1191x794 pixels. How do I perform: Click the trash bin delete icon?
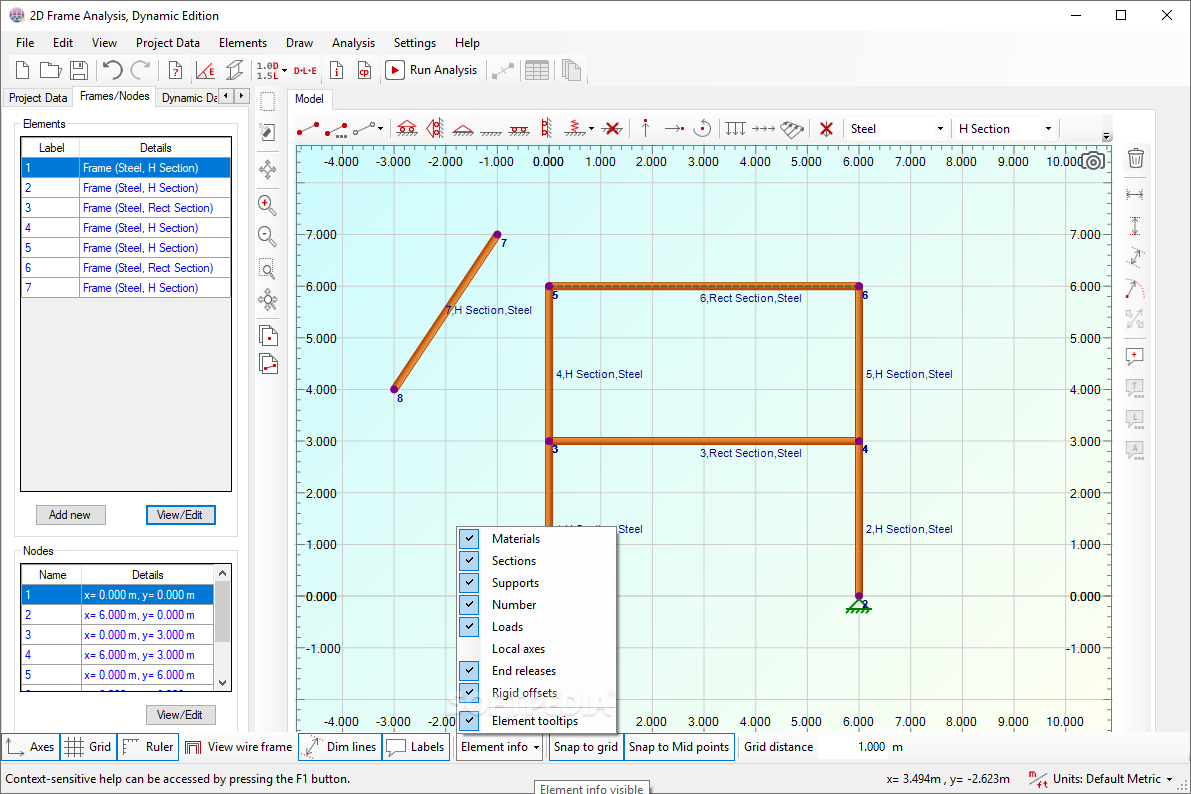tap(1136, 158)
